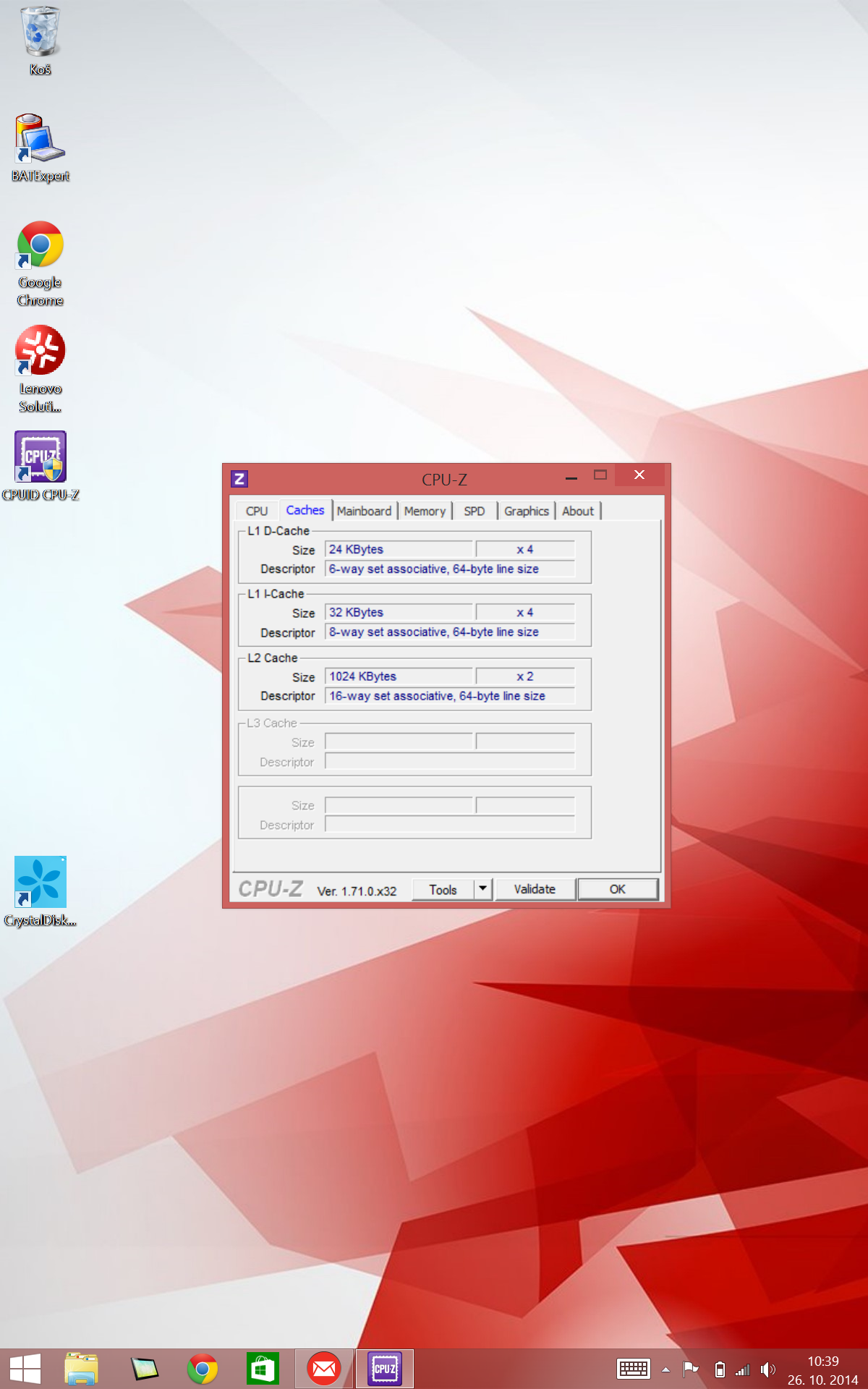The image size is (868, 1389).
Task: Click L1 I-Cache size 32 KBytes field
Action: (399, 612)
